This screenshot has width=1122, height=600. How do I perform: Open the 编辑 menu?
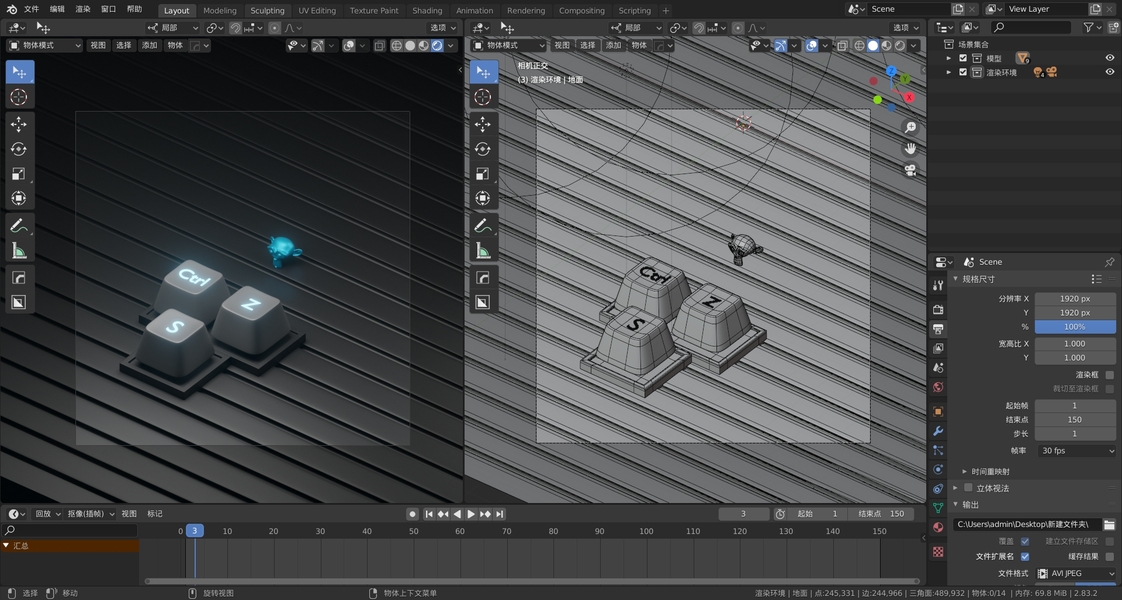(x=57, y=9)
